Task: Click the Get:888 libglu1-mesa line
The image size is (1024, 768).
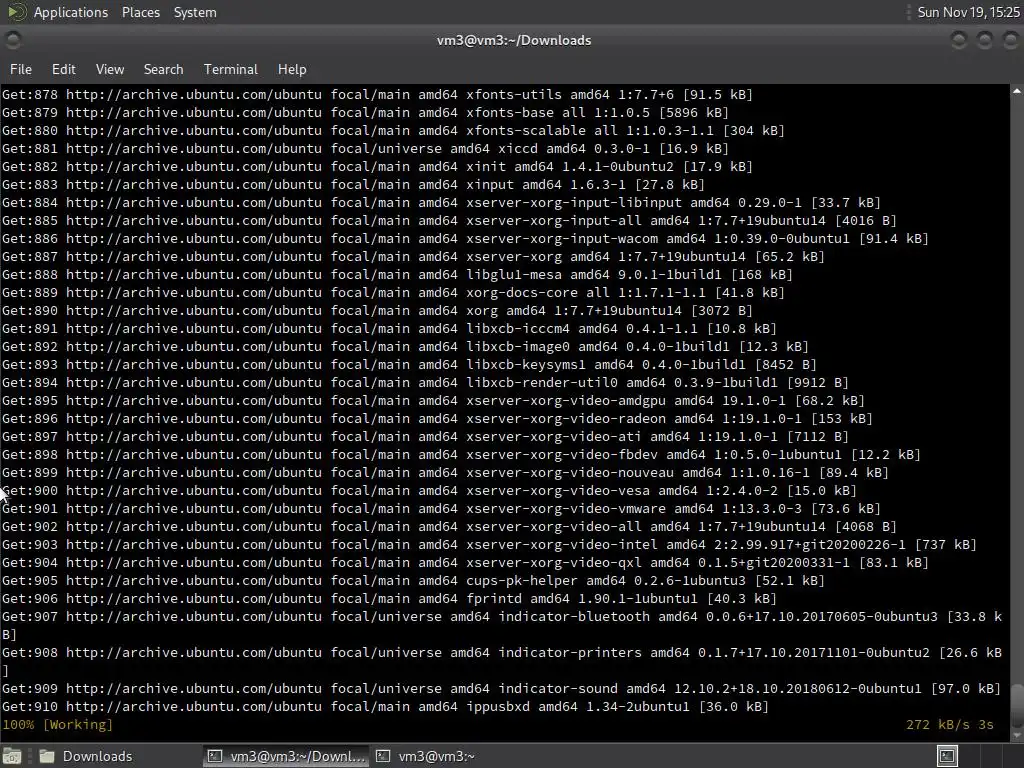Action: click(397, 274)
